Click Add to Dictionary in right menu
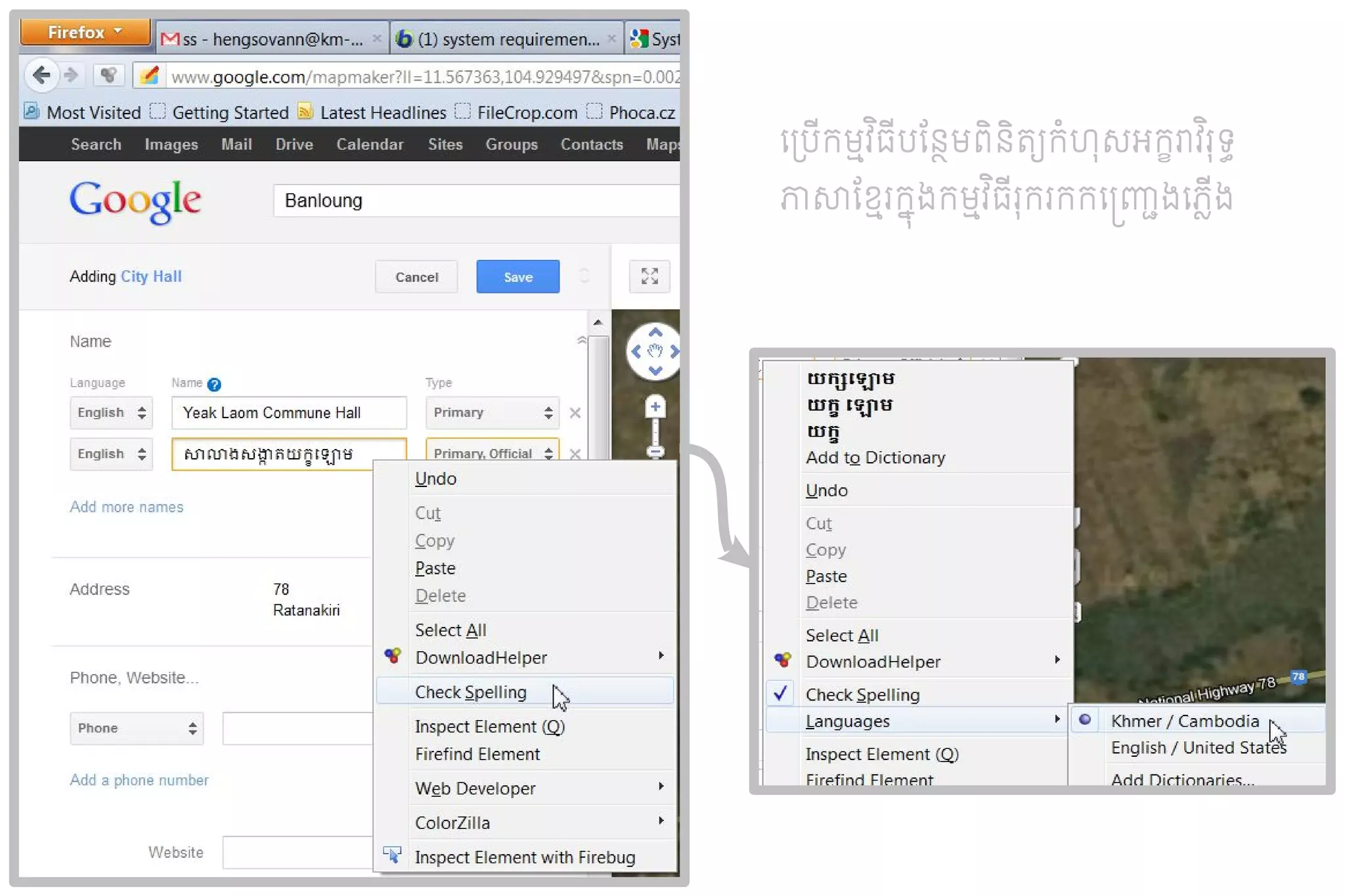 click(x=918, y=458)
